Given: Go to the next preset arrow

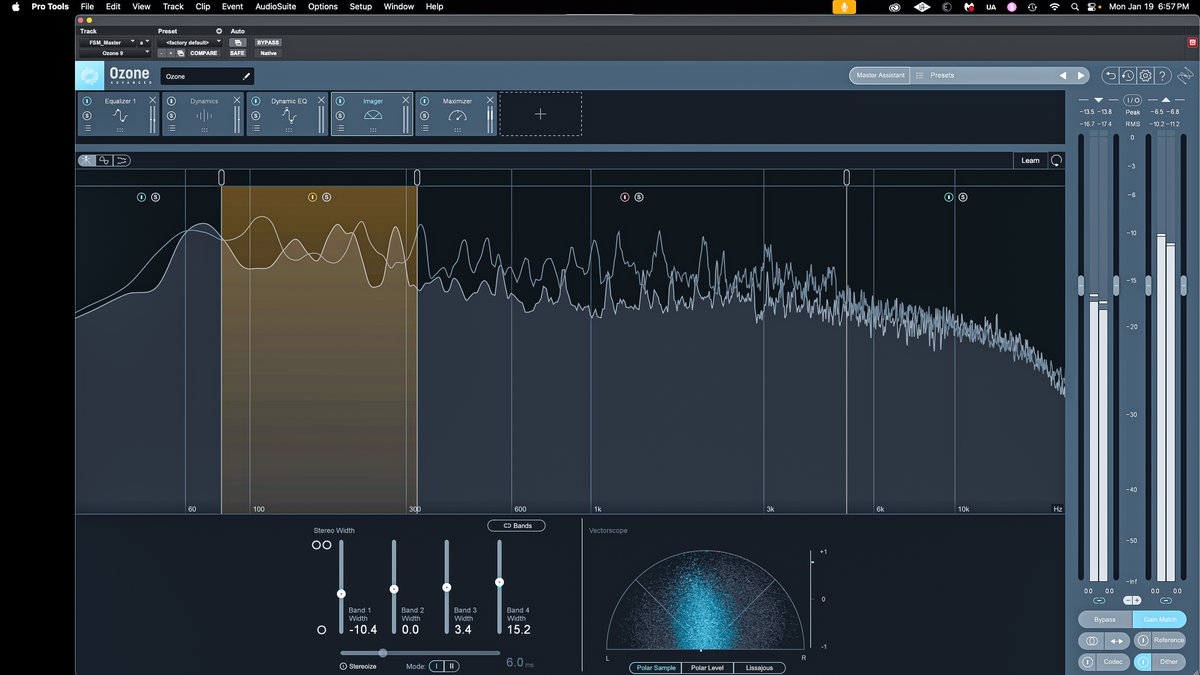Looking at the screenshot, I should click(1081, 75).
